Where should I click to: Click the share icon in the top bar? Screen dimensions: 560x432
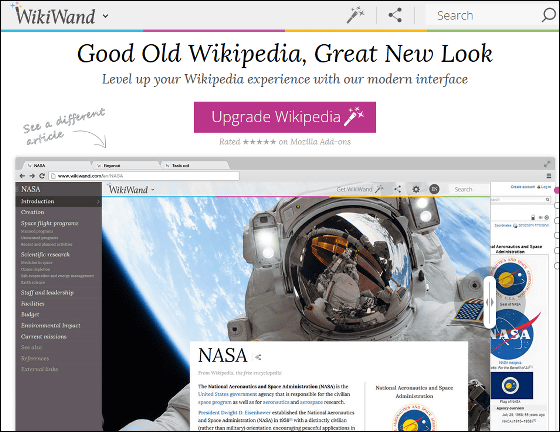(395, 15)
